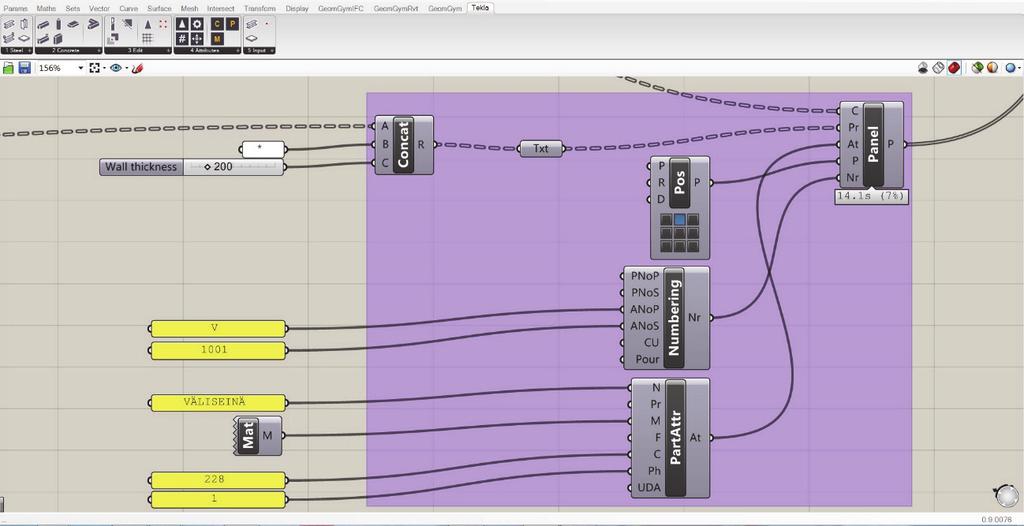The width and height of the screenshot is (1024, 526).
Task: Open the arrow next to the eye icon
Action: click(127, 68)
